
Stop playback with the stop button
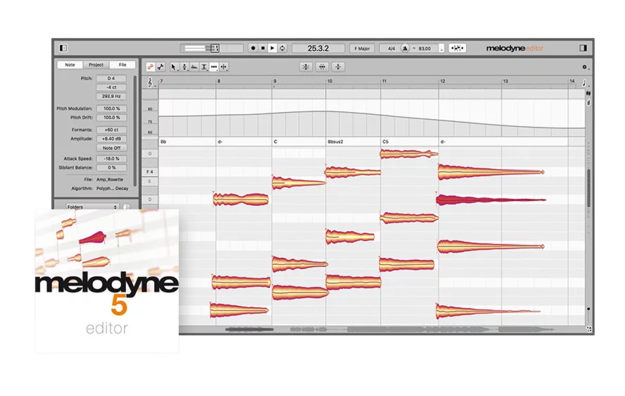263,48
